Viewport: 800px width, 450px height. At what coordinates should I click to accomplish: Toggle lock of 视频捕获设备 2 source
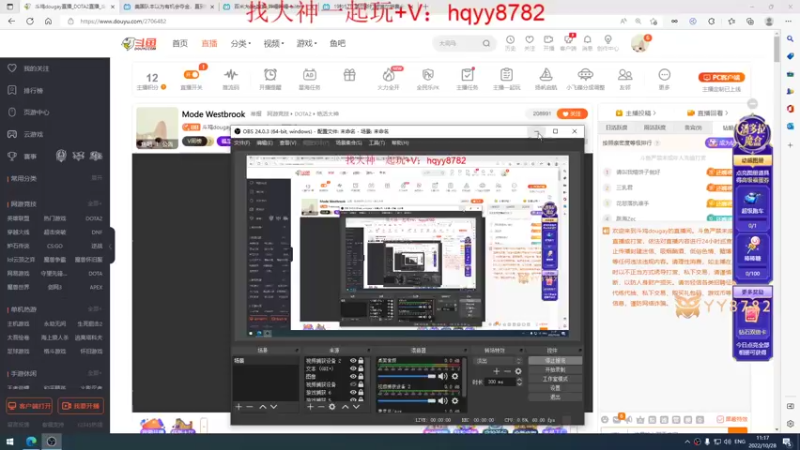click(361, 361)
